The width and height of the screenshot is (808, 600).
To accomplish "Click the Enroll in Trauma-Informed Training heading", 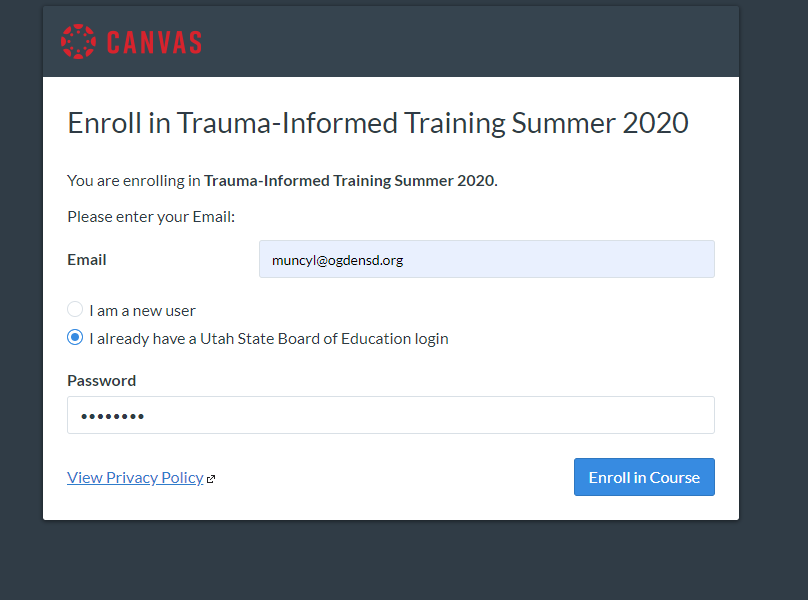I will [377, 123].
